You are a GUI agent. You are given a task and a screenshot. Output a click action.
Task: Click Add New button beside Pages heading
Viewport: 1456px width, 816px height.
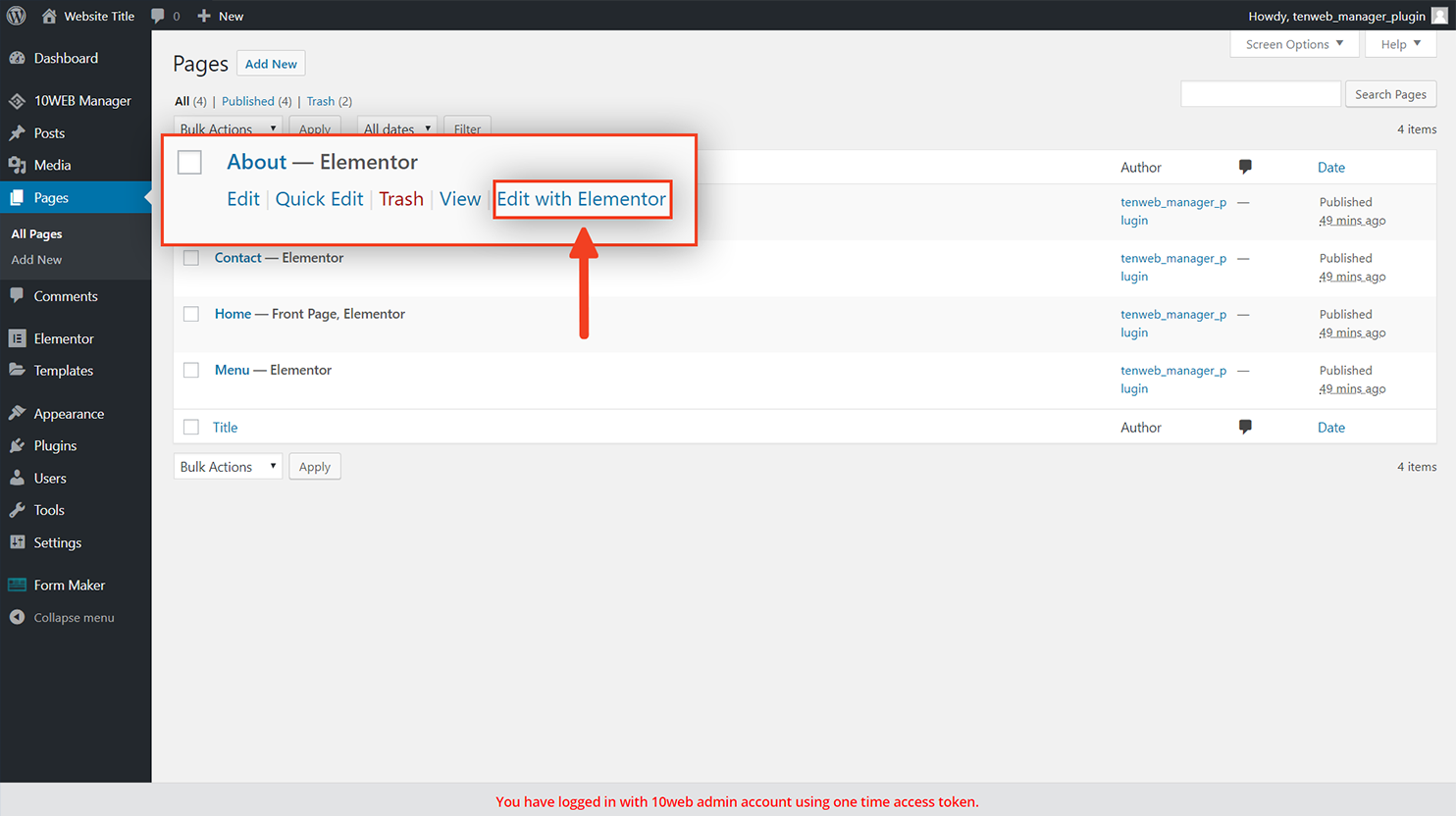point(271,64)
